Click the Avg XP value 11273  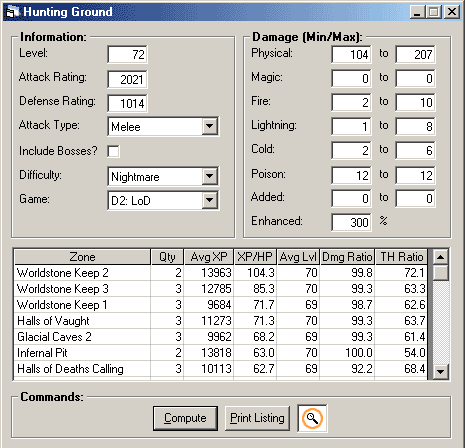[x=216, y=321]
